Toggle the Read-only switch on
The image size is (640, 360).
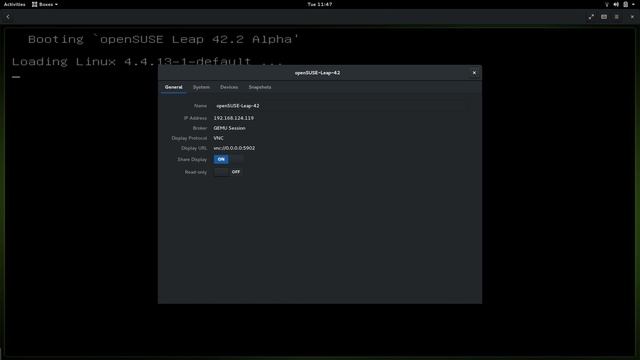pos(229,172)
